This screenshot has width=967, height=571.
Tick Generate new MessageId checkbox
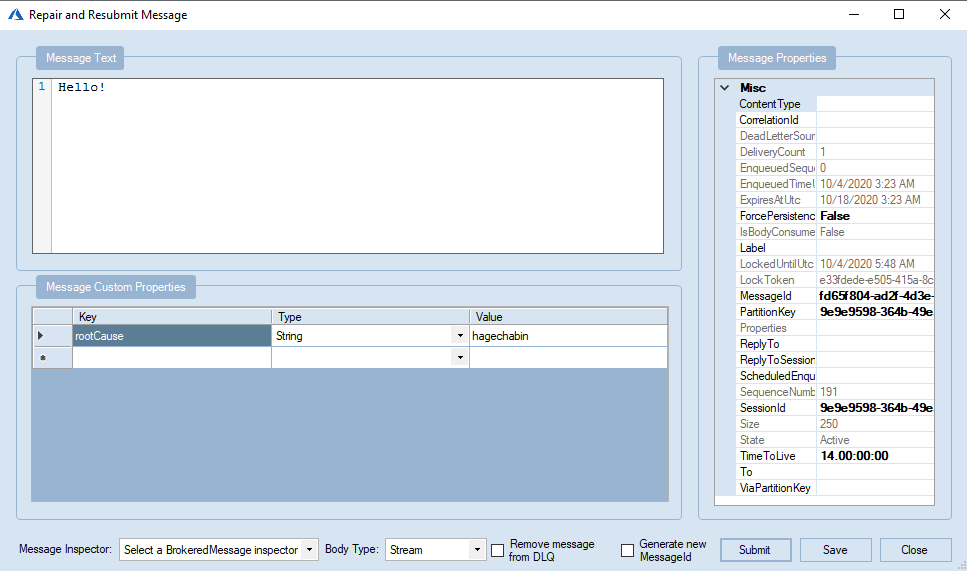tap(627, 550)
